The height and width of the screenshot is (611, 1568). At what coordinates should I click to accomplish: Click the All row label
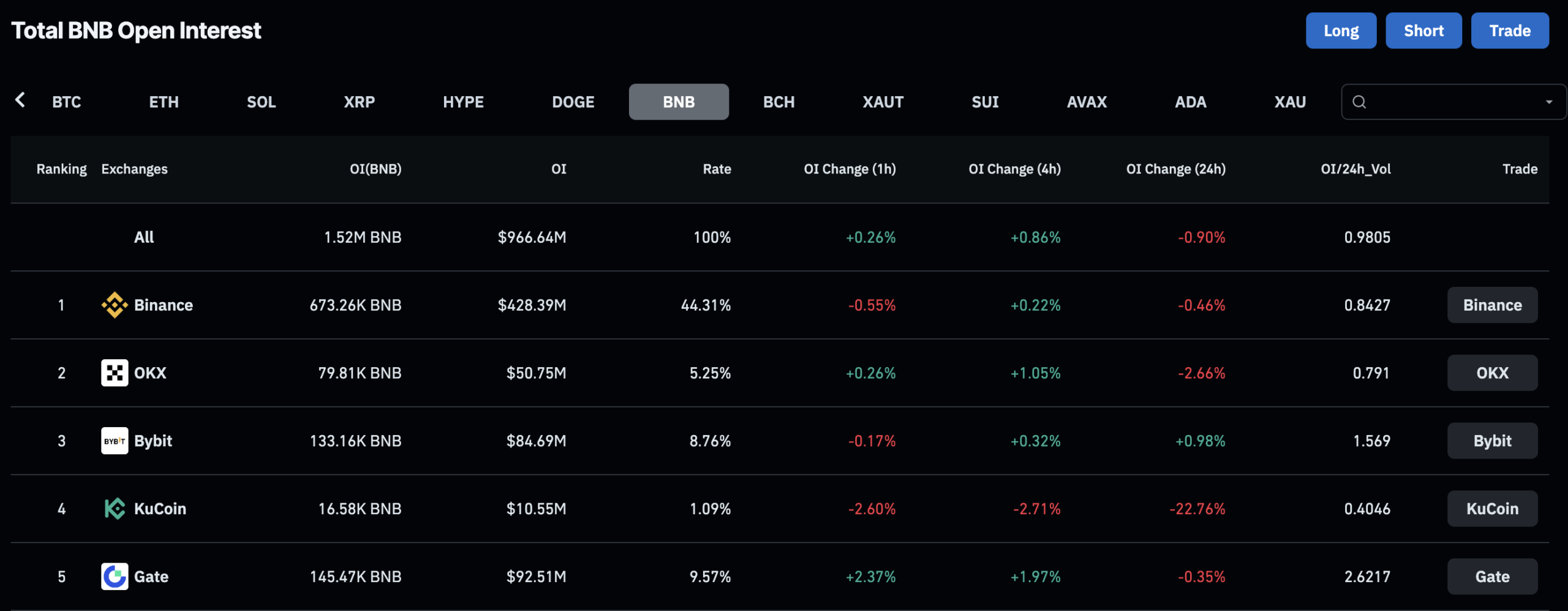pos(144,237)
